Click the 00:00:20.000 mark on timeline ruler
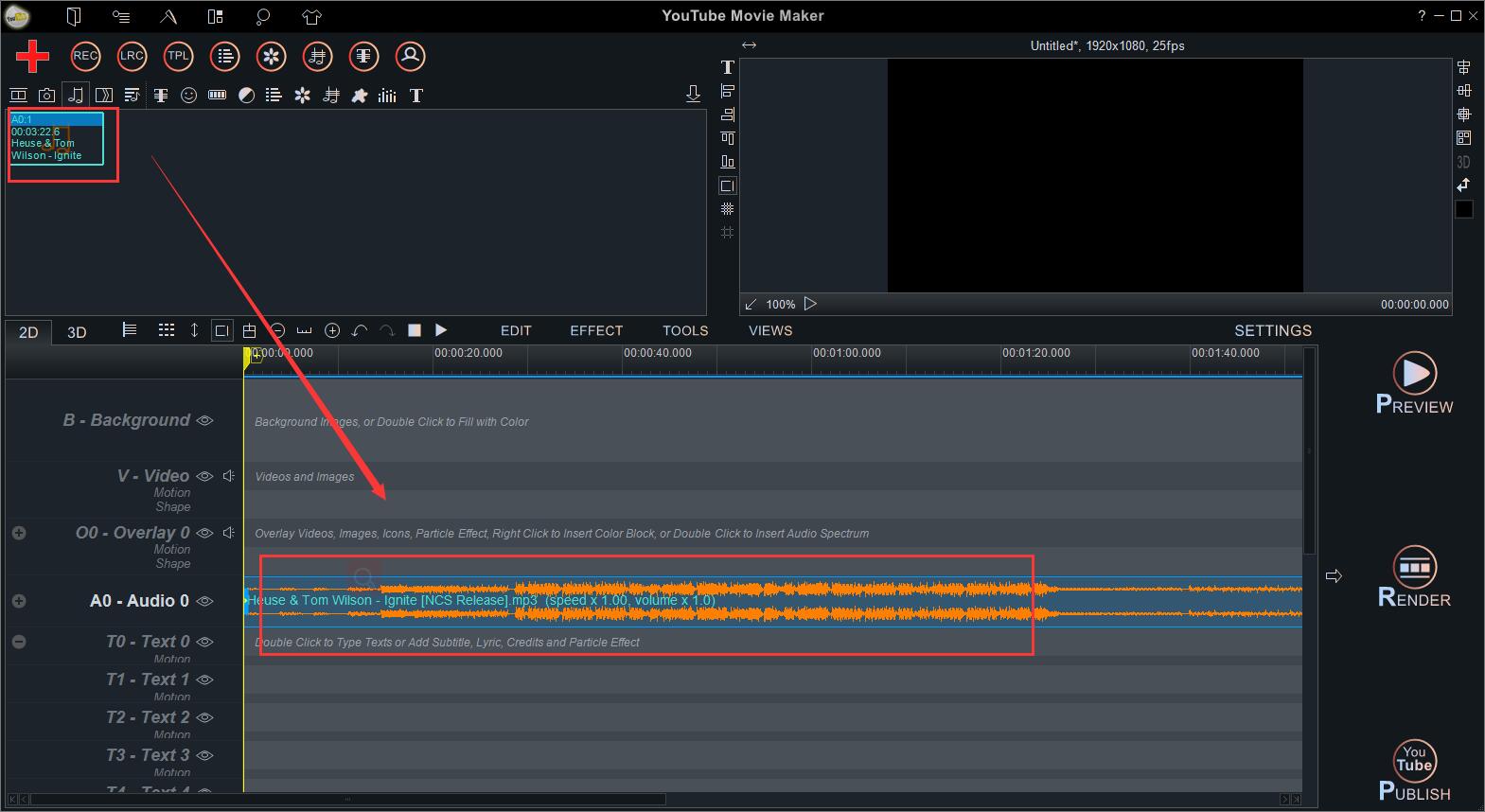Screen dimensions: 1485x812 pyautogui.click(x=468, y=353)
